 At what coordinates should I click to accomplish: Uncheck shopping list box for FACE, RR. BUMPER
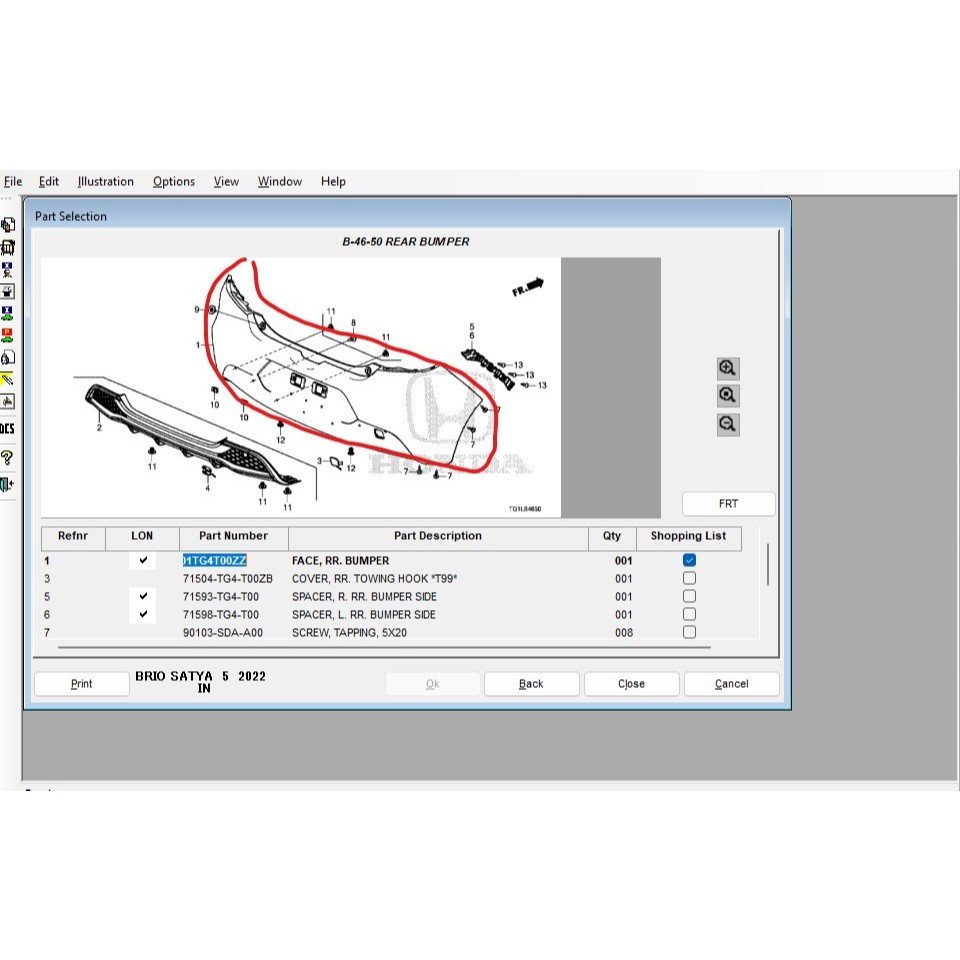pyautogui.click(x=689, y=561)
